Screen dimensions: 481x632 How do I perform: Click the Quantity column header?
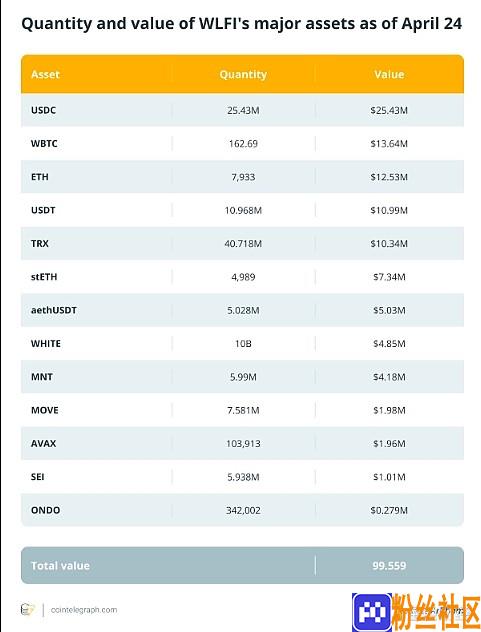coord(243,75)
